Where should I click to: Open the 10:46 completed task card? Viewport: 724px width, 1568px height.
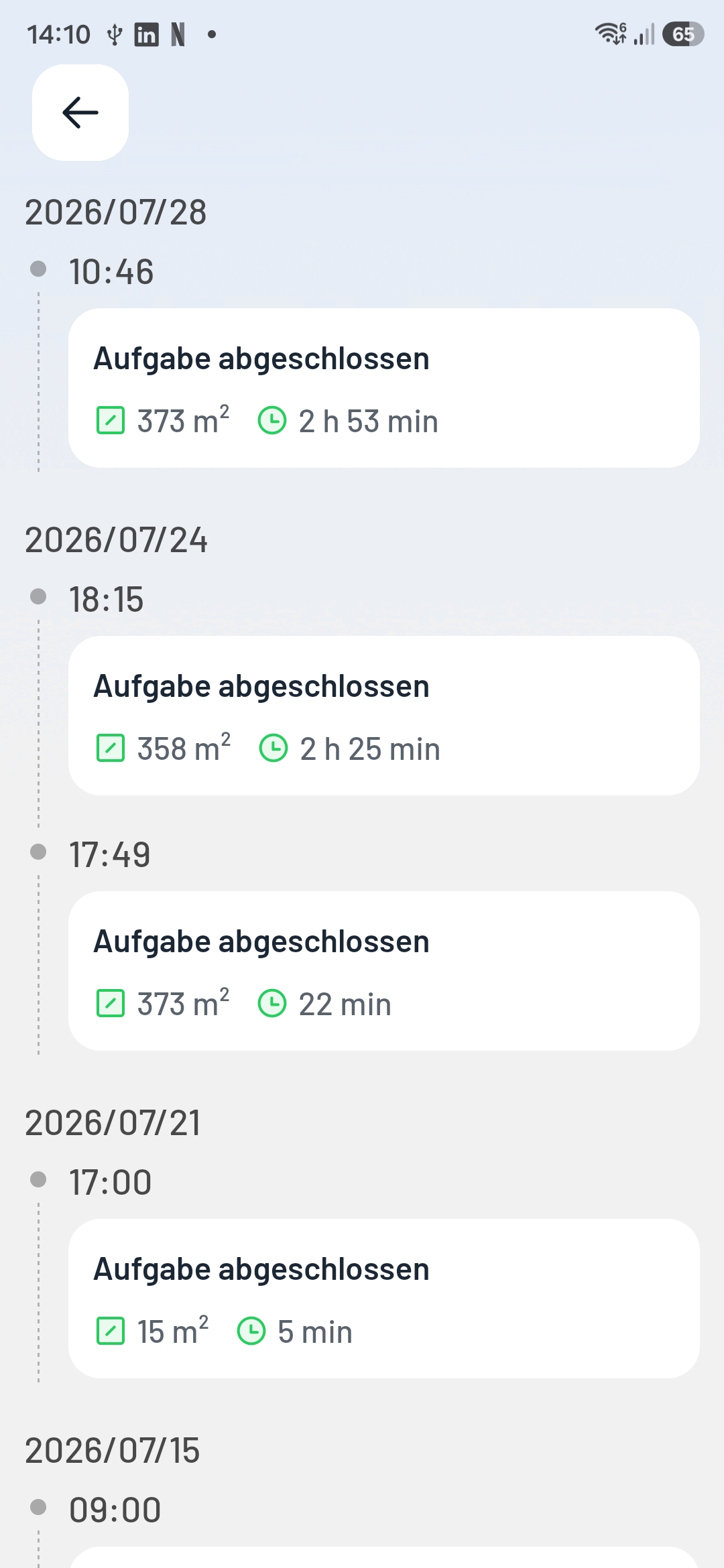384,388
